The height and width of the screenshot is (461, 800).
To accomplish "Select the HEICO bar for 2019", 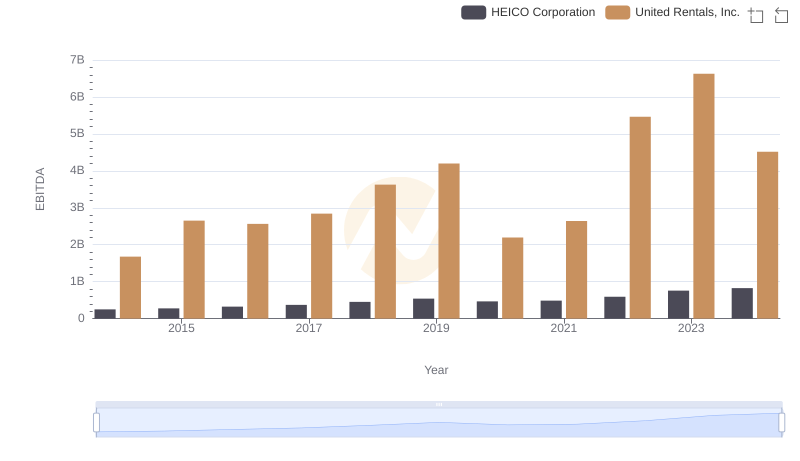I will point(423,309).
